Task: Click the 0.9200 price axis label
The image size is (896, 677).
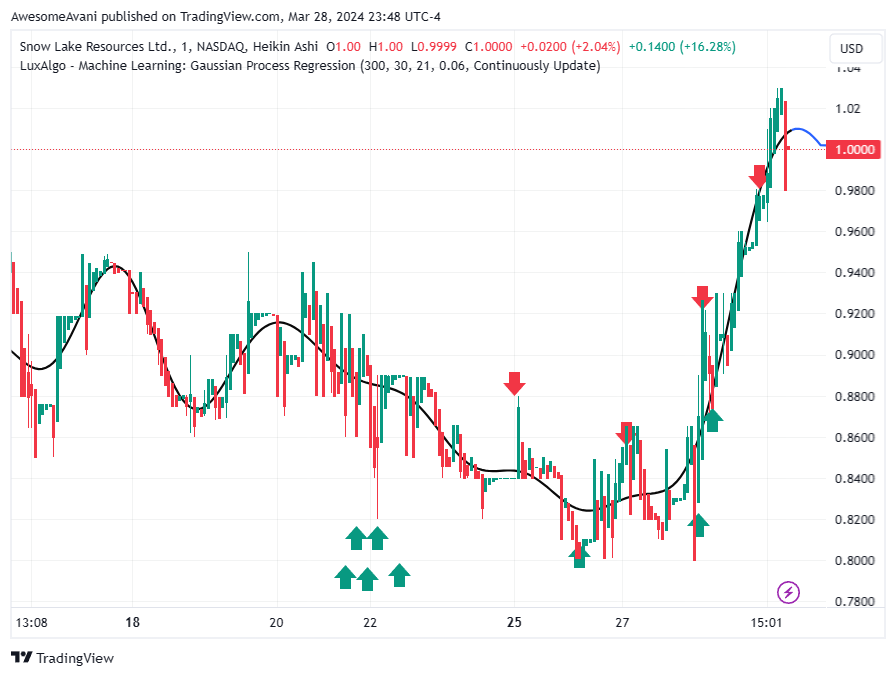Action: 854,314
